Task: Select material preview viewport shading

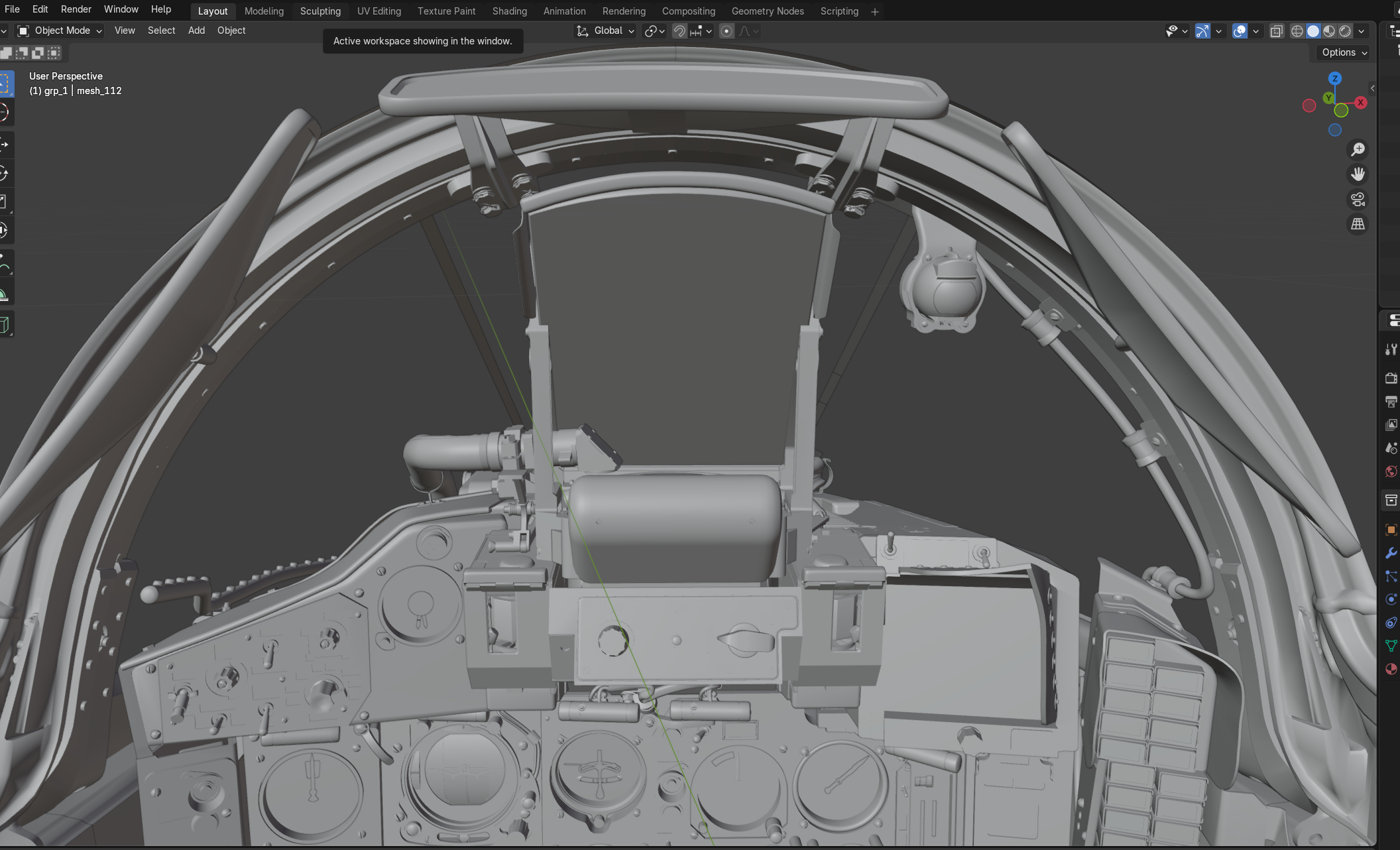Action: click(x=1329, y=31)
